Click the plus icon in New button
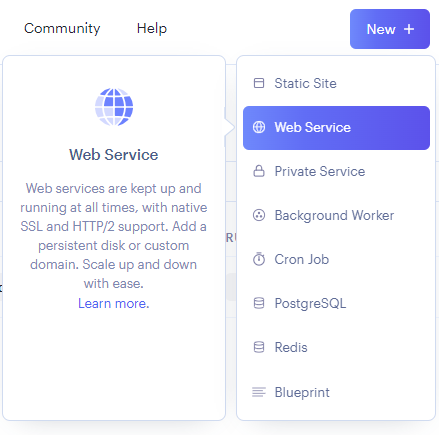The image size is (439, 435). tap(409, 29)
